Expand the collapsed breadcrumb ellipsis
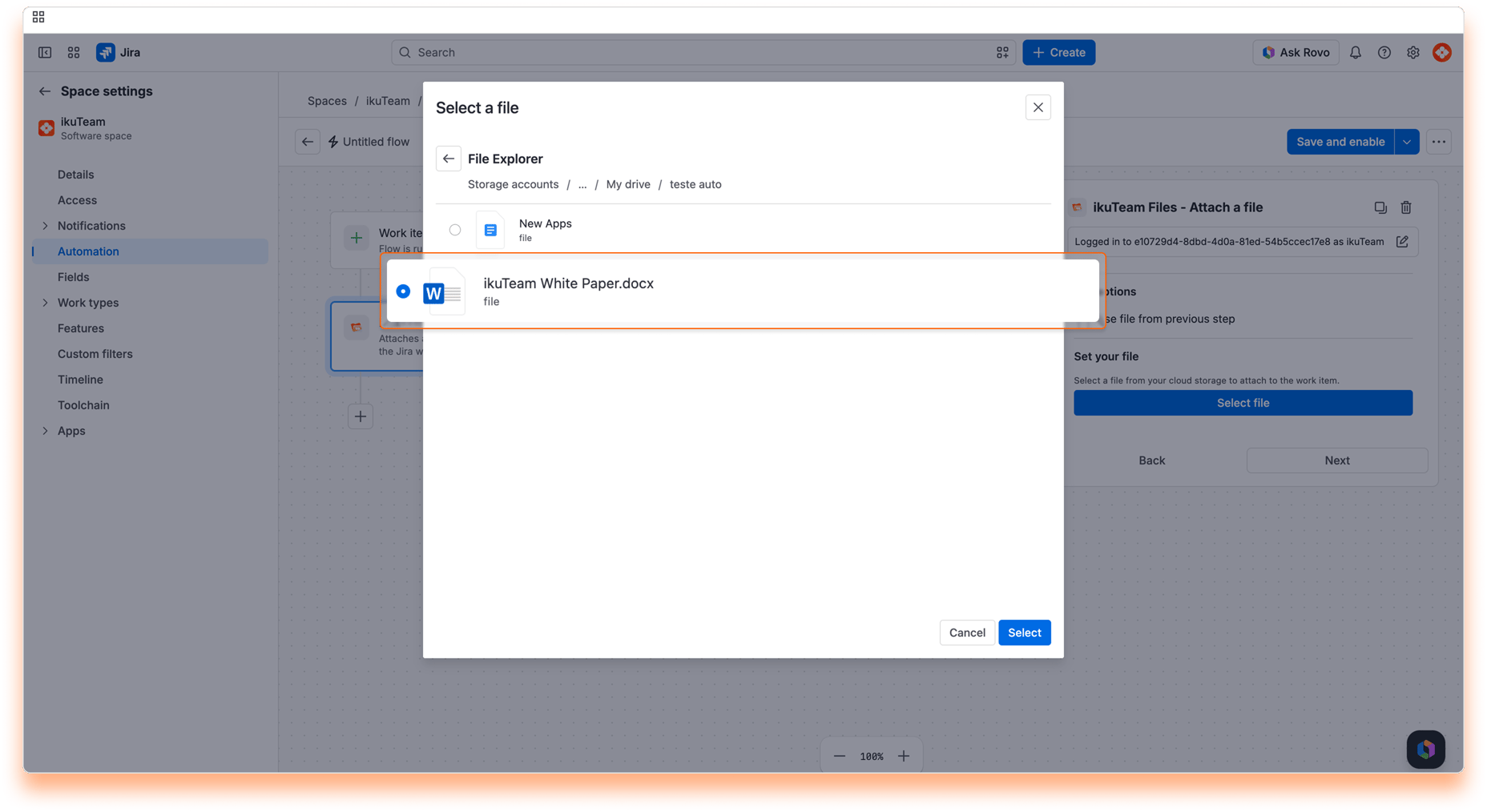Image resolution: width=1487 pixels, height=812 pixels. 582,184
